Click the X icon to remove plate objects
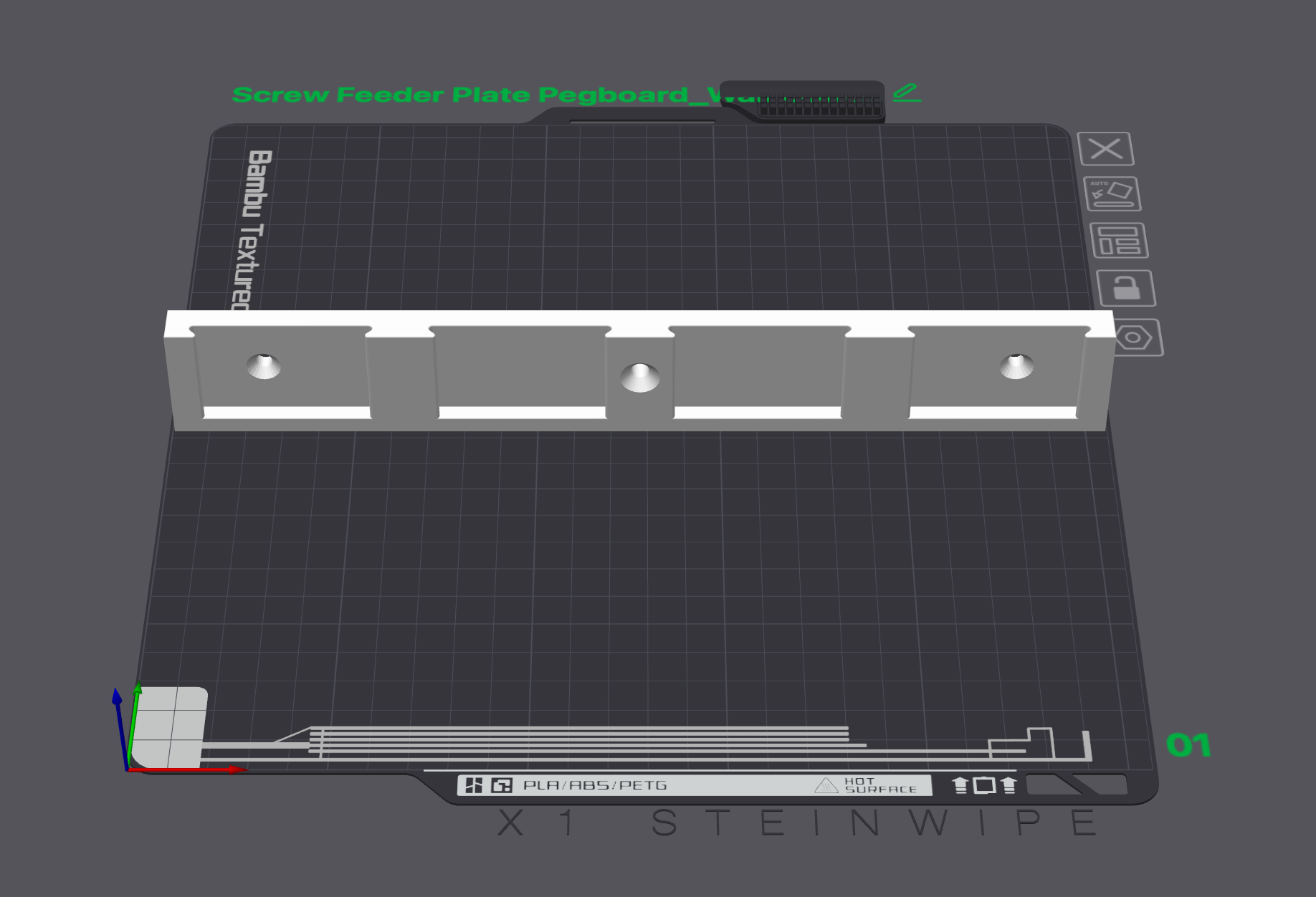The height and width of the screenshot is (897, 1316). click(1105, 149)
